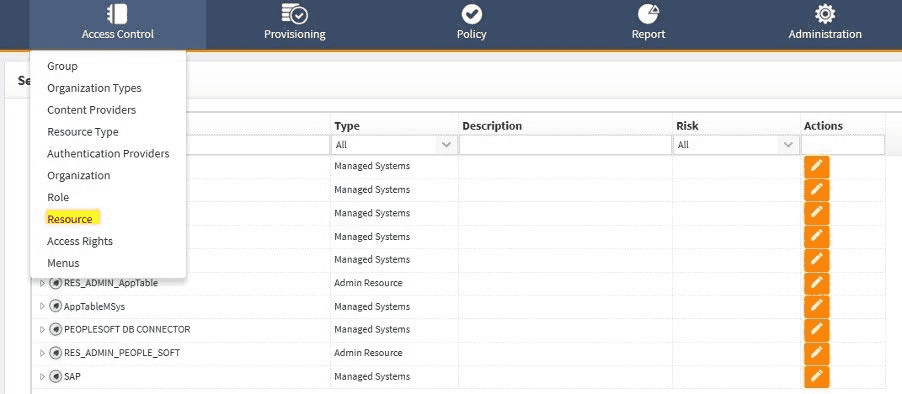Click the Description filter text field

click(565, 145)
